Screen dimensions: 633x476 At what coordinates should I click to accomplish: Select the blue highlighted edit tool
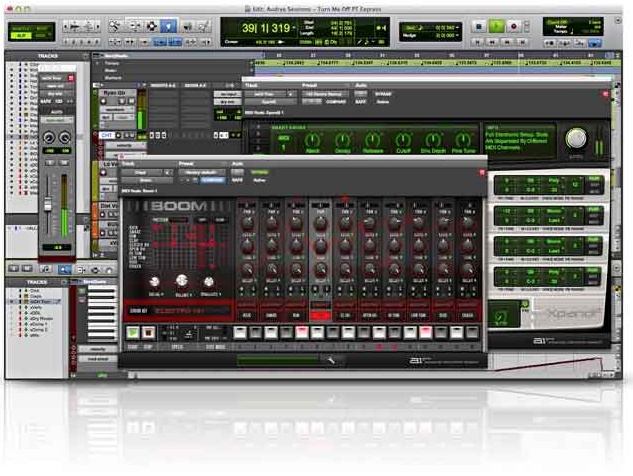click(169, 26)
